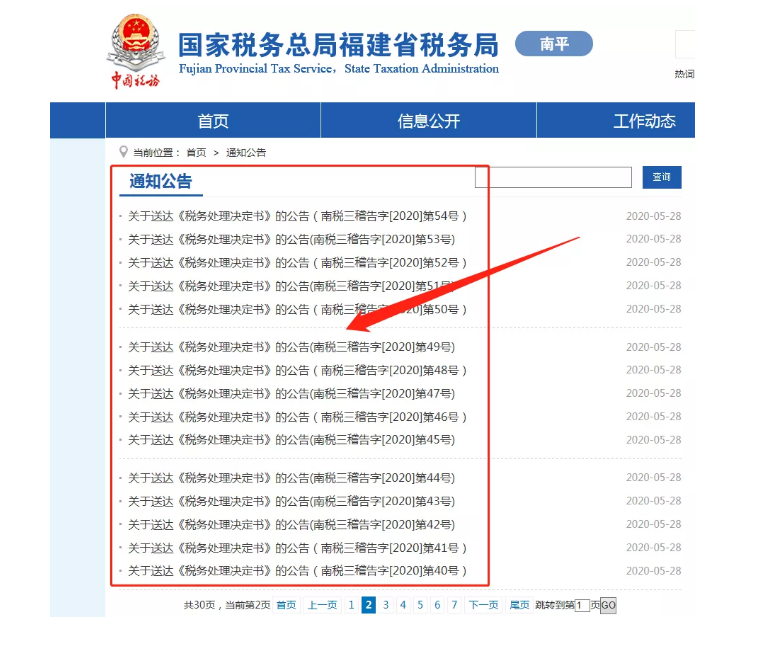Click the date beside the 第54号 announcement
Viewport: 765px width, 645px height.
pyautogui.click(x=653, y=216)
